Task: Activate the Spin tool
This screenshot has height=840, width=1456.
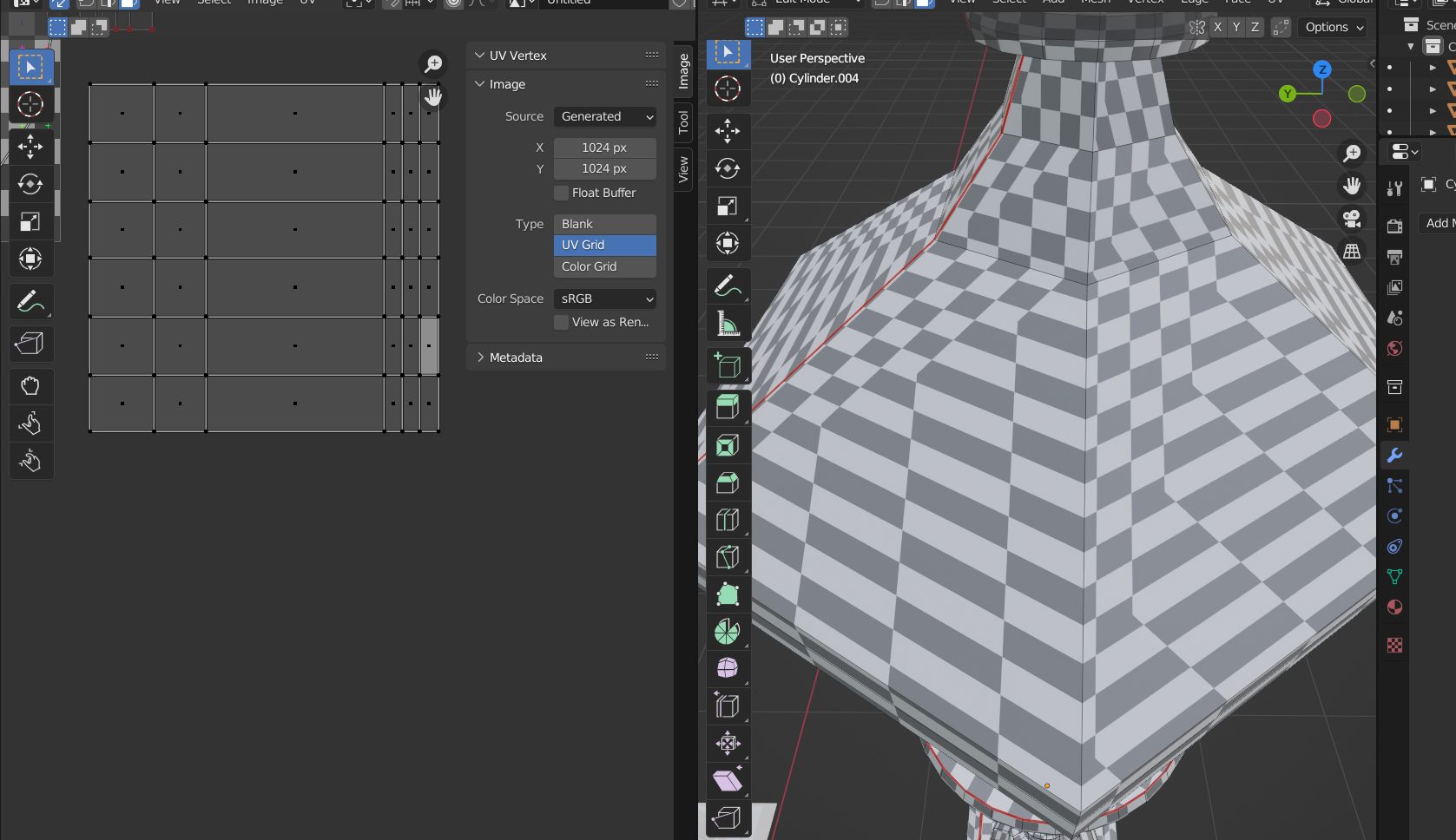Action: tap(728, 632)
